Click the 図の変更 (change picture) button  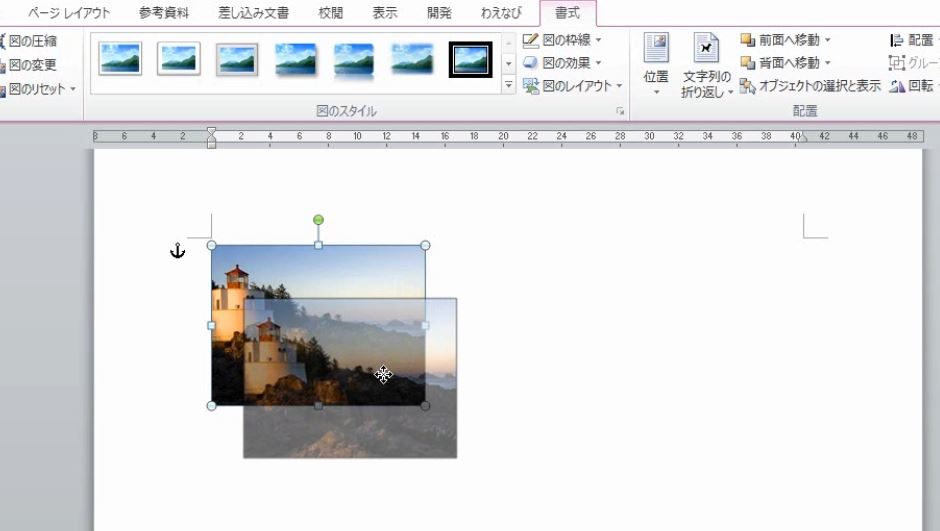[29, 65]
